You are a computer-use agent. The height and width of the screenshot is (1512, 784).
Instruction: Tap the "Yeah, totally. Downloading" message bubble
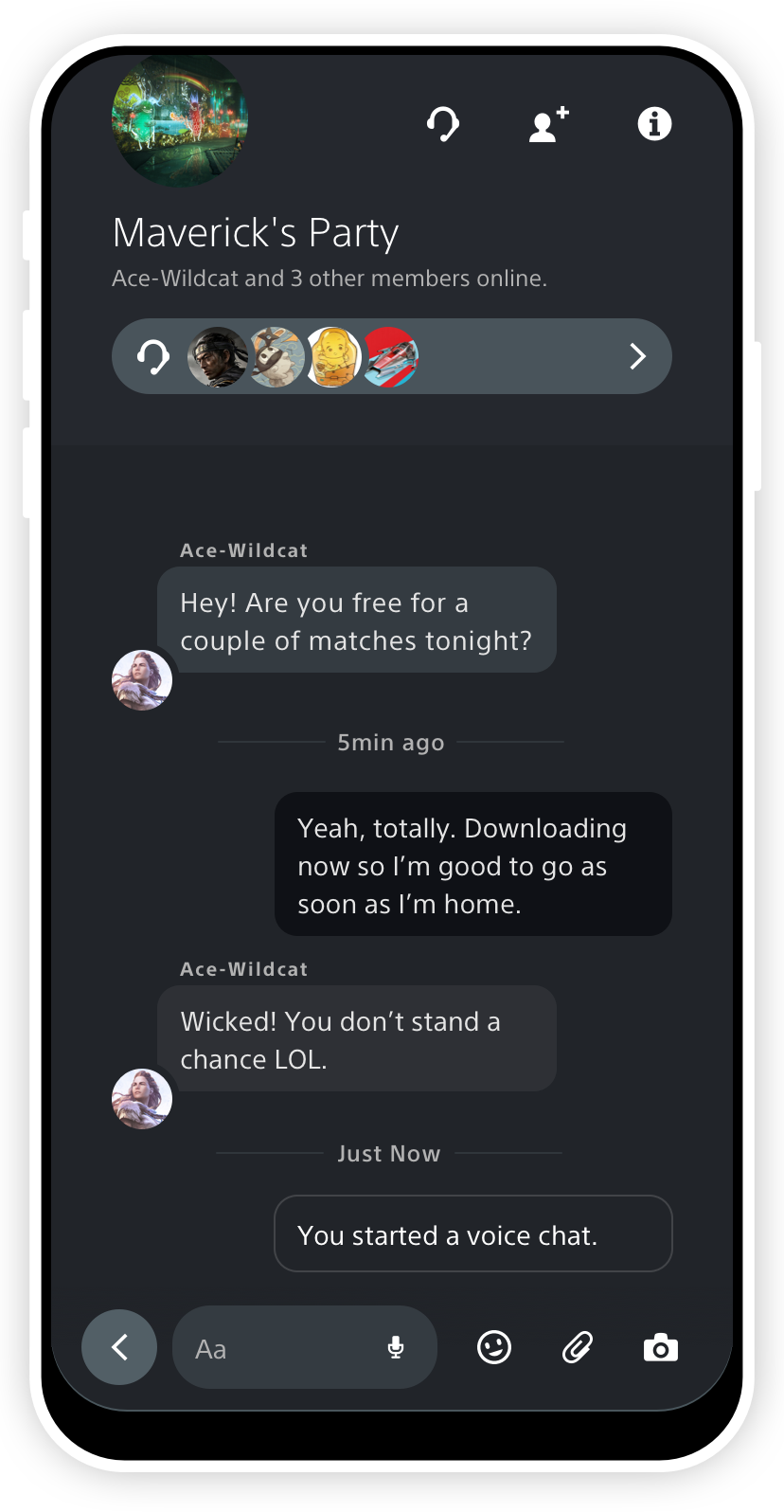click(473, 864)
